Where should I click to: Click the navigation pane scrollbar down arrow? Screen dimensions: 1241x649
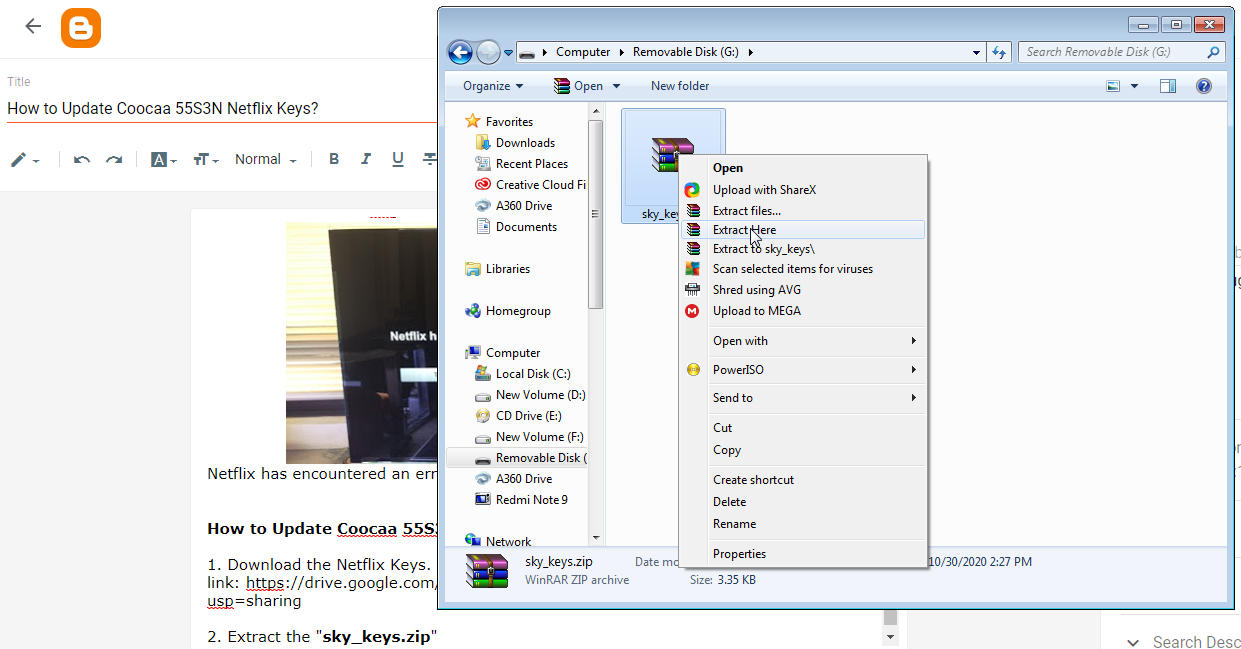tap(597, 538)
